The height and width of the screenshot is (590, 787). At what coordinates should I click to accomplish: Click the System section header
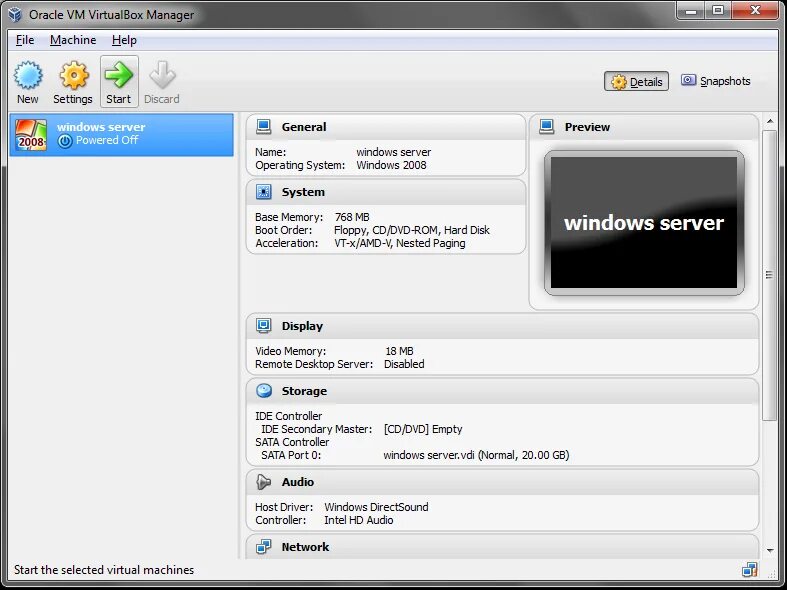click(385, 192)
